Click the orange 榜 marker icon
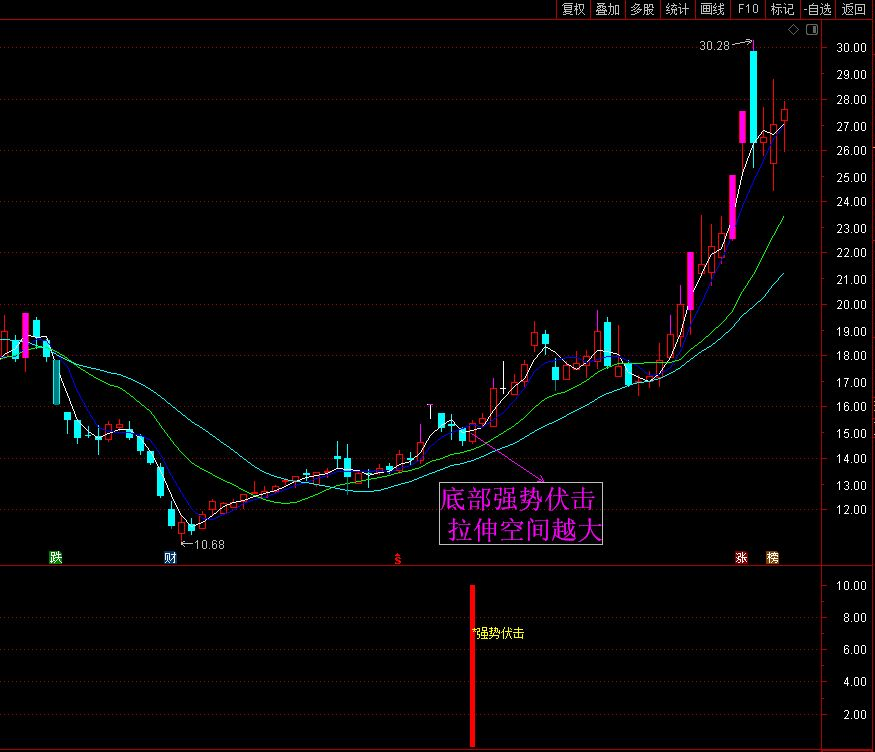This screenshot has width=875, height=752. click(772, 557)
